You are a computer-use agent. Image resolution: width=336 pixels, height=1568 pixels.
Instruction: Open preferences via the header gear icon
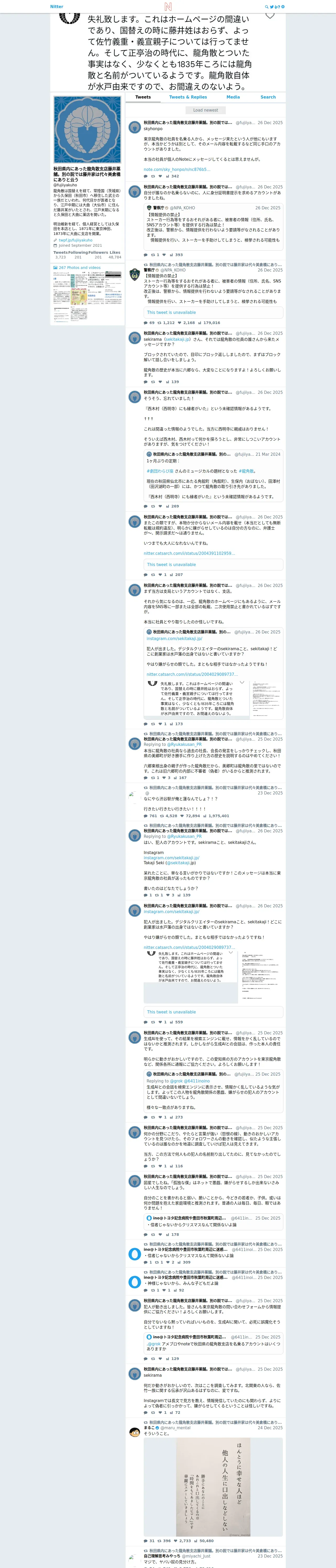pos(283,7)
